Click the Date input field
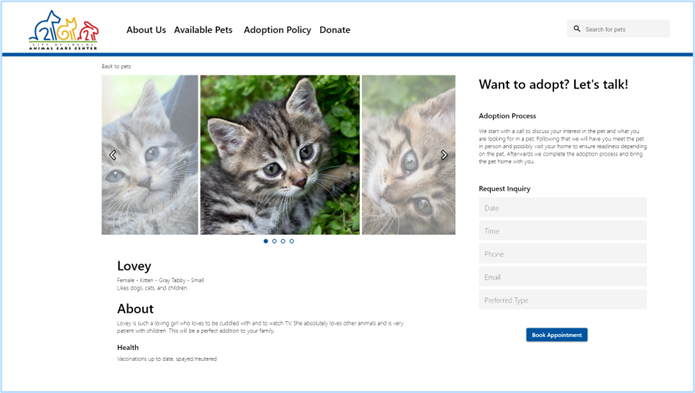The height and width of the screenshot is (393, 695). tap(562, 208)
